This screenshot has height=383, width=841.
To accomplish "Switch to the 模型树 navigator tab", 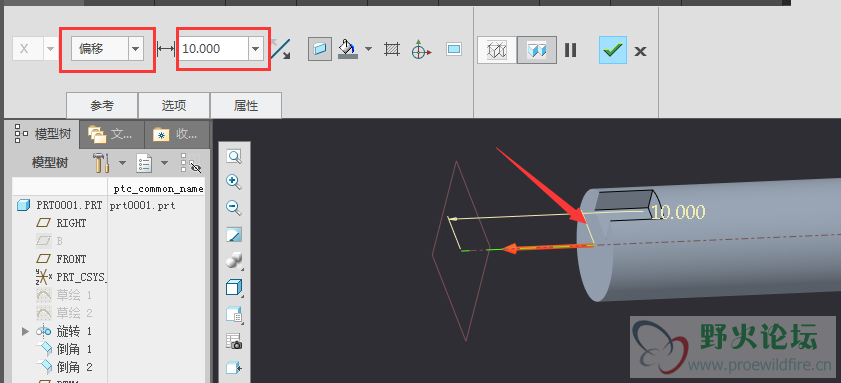I will (42, 134).
